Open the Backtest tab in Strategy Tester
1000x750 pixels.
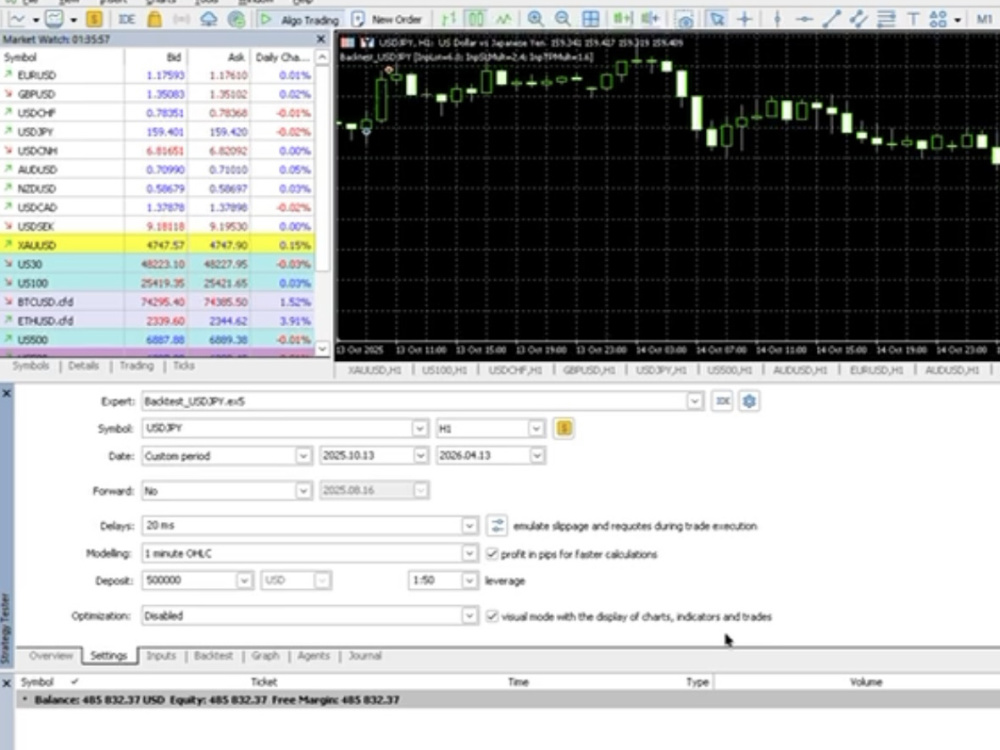(x=213, y=656)
